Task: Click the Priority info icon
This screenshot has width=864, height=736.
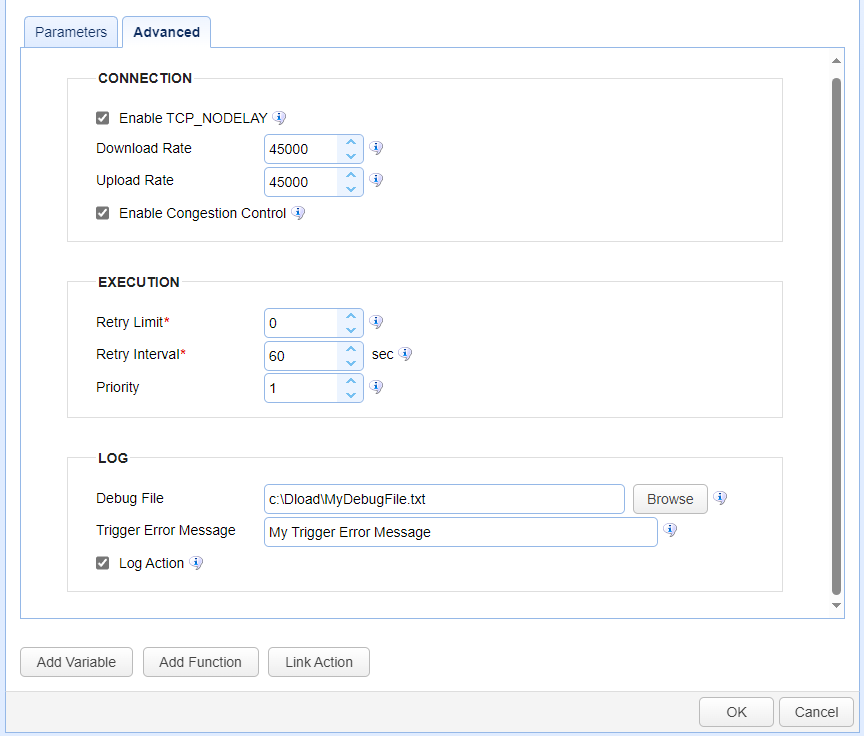Action: (x=376, y=387)
